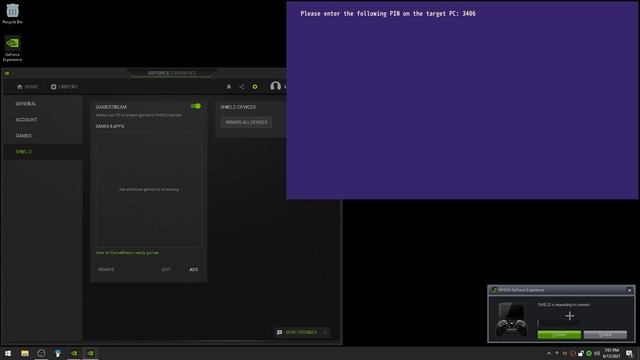640x360 pixels.
Task: Open the lightbulb app on the taskbar
Action: (58, 353)
